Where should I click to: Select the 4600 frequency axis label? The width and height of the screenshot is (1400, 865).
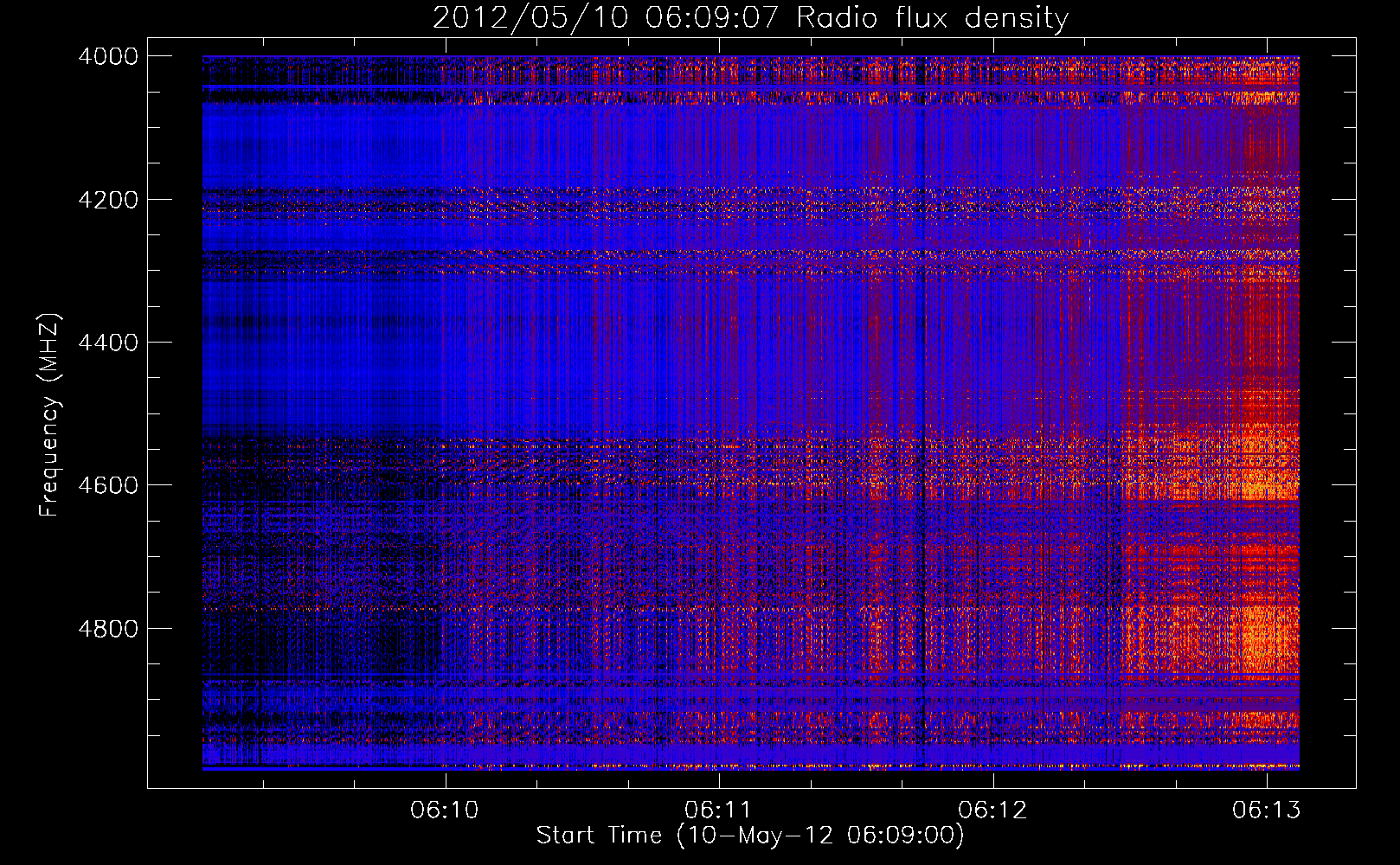pos(108,485)
